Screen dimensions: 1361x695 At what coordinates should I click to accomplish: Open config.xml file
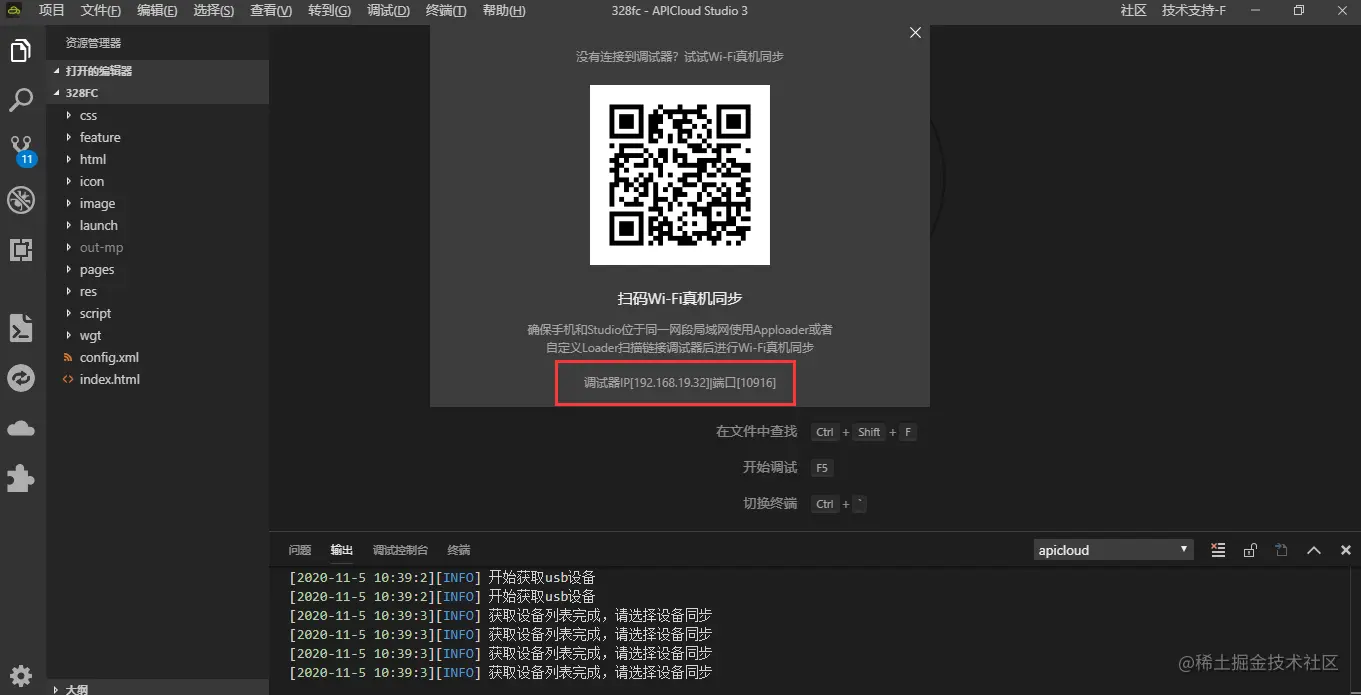[157, 357]
